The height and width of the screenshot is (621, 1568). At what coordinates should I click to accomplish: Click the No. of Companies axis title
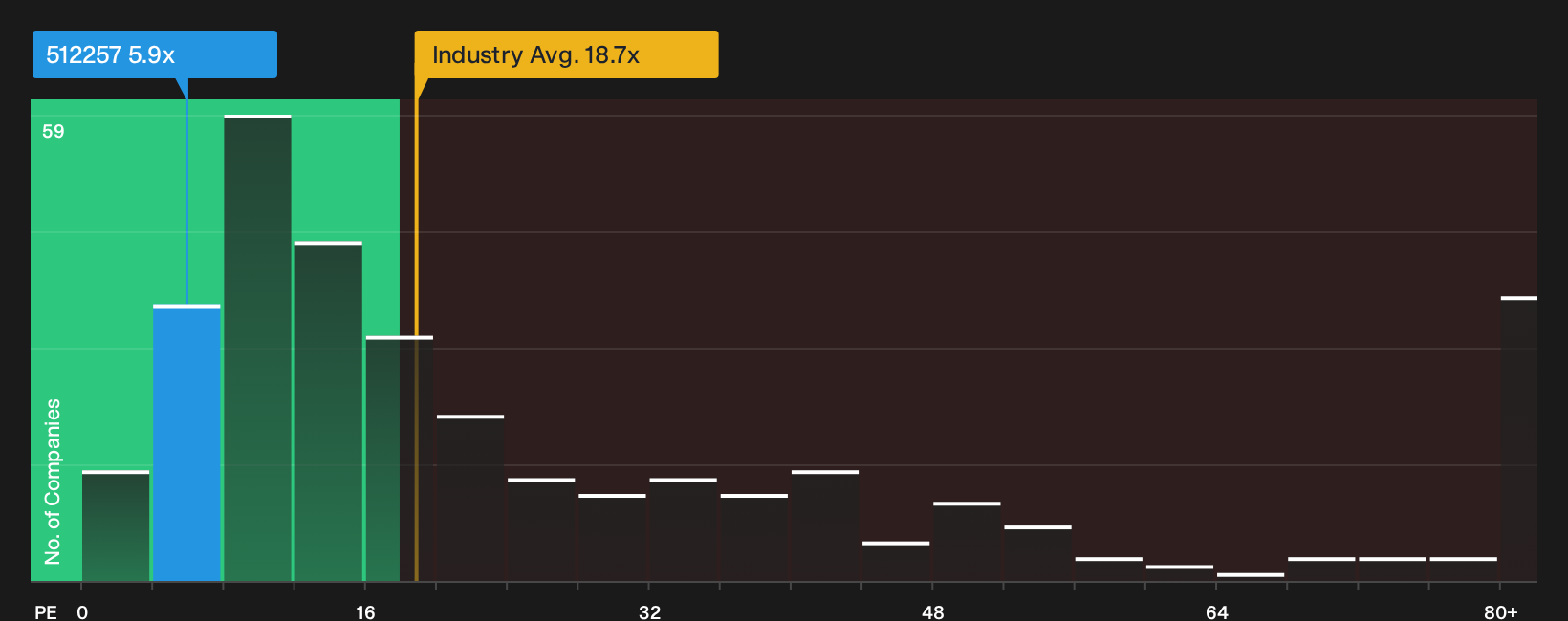[53, 481]
